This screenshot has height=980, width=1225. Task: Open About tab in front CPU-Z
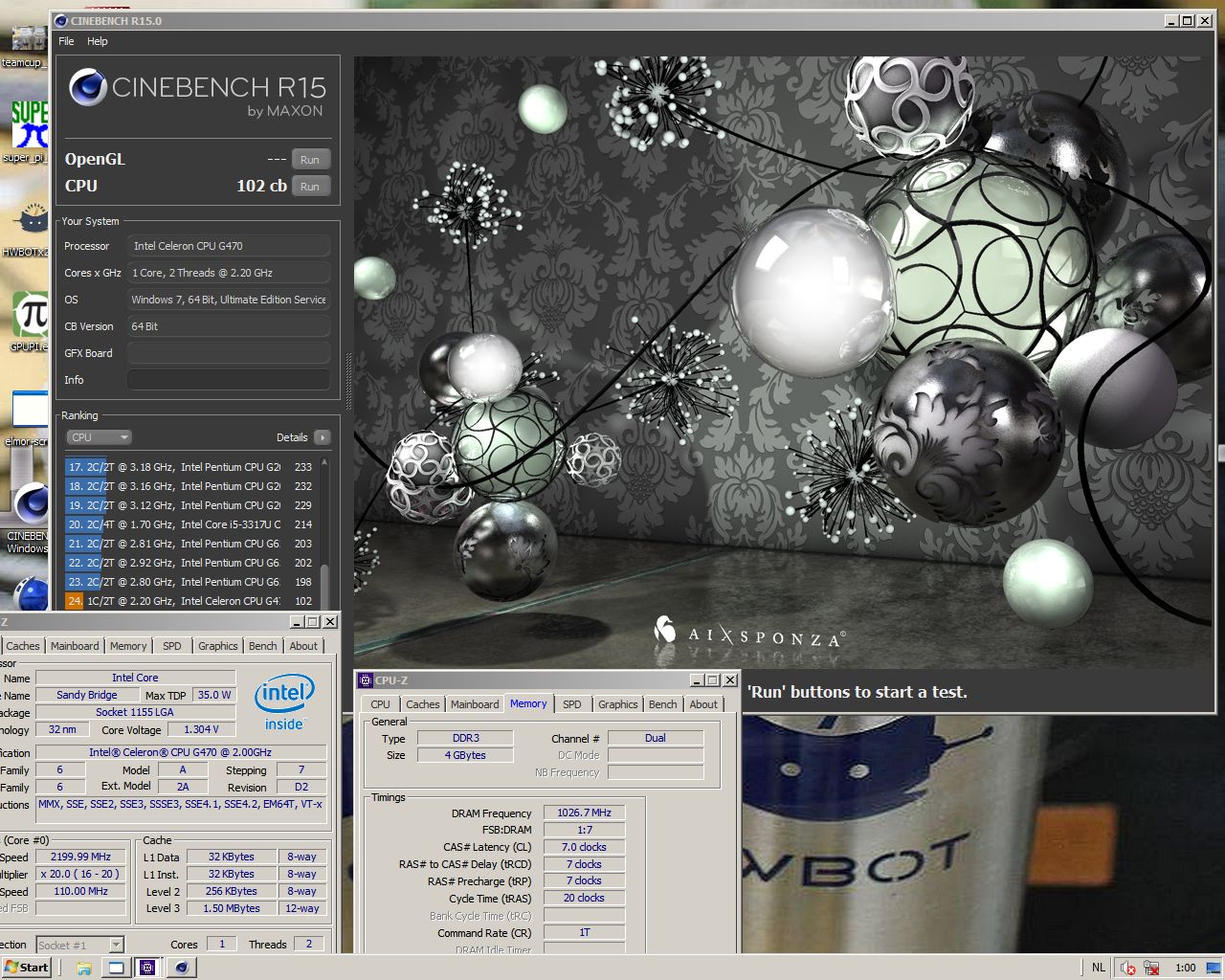703,704
